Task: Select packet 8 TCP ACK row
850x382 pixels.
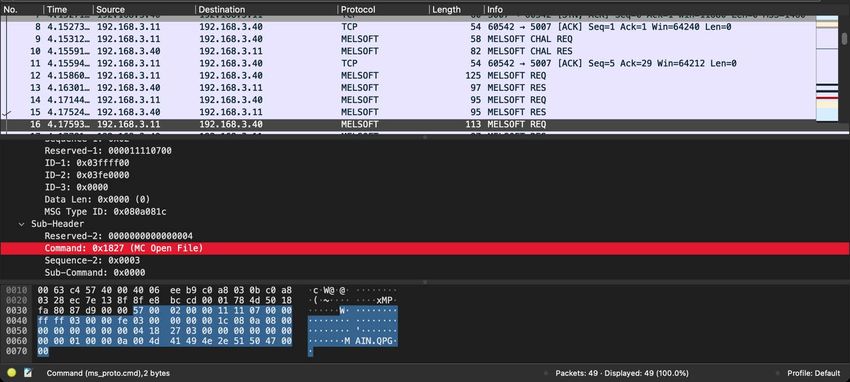Action: click(x=408, y=27)
